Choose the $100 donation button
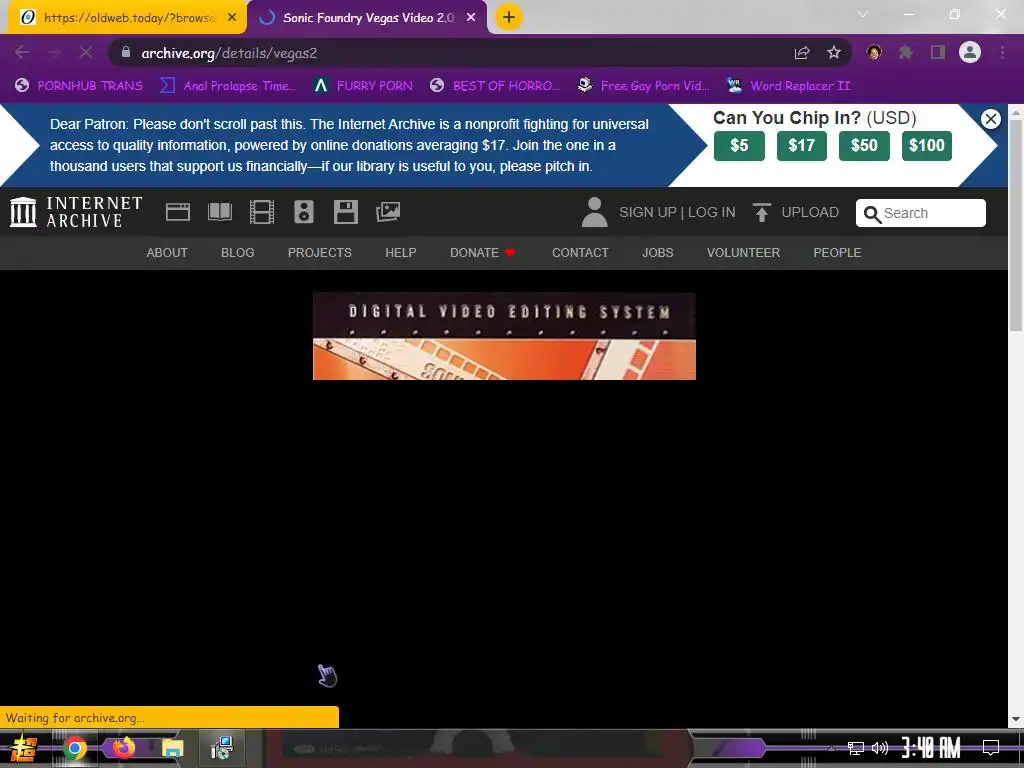The height and width of the screenshot is (768, 1024). [927, 146]
